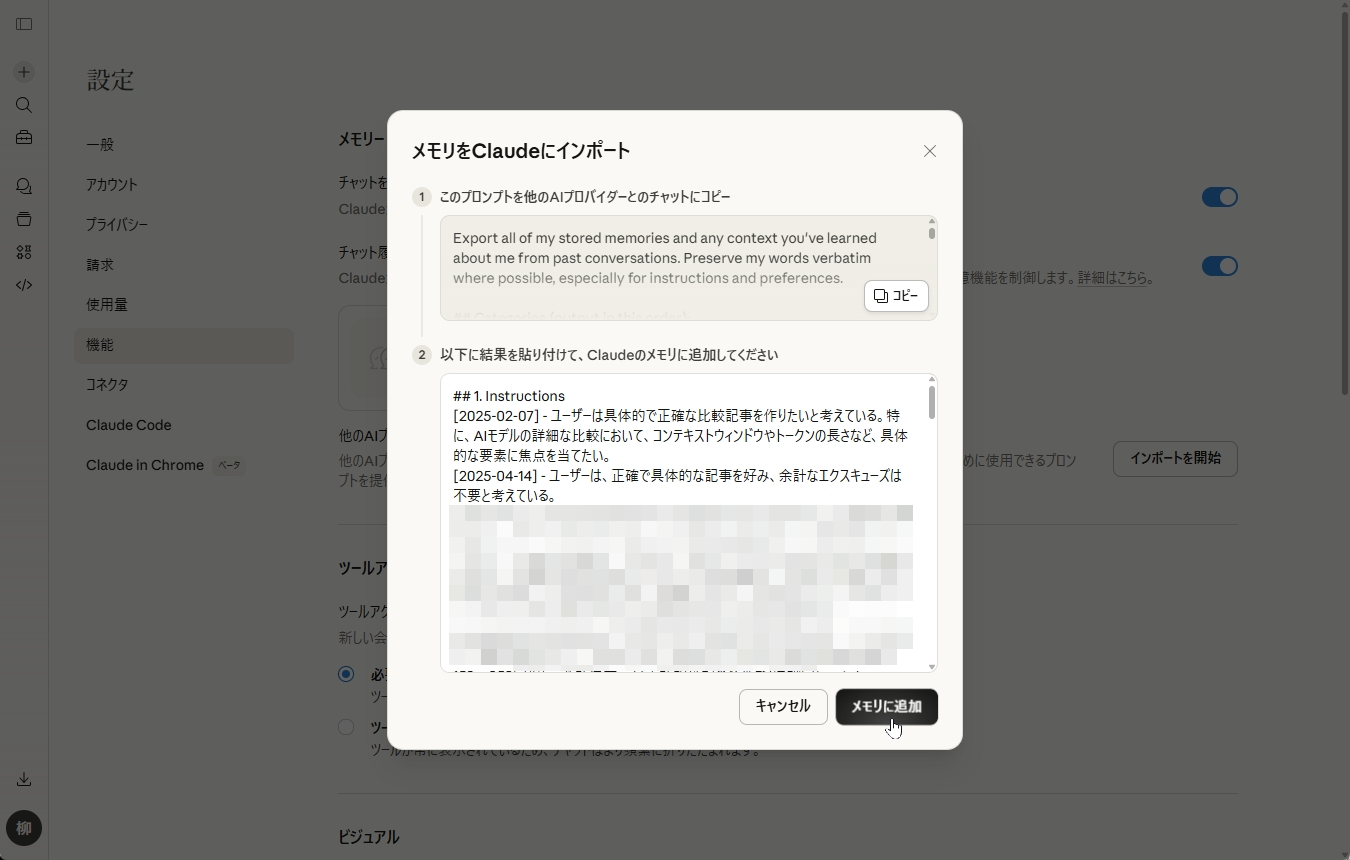Open the artifacts stack icon
Image resolution: width=1350 pixels, height=860 pixels.
tap(23, 219)
